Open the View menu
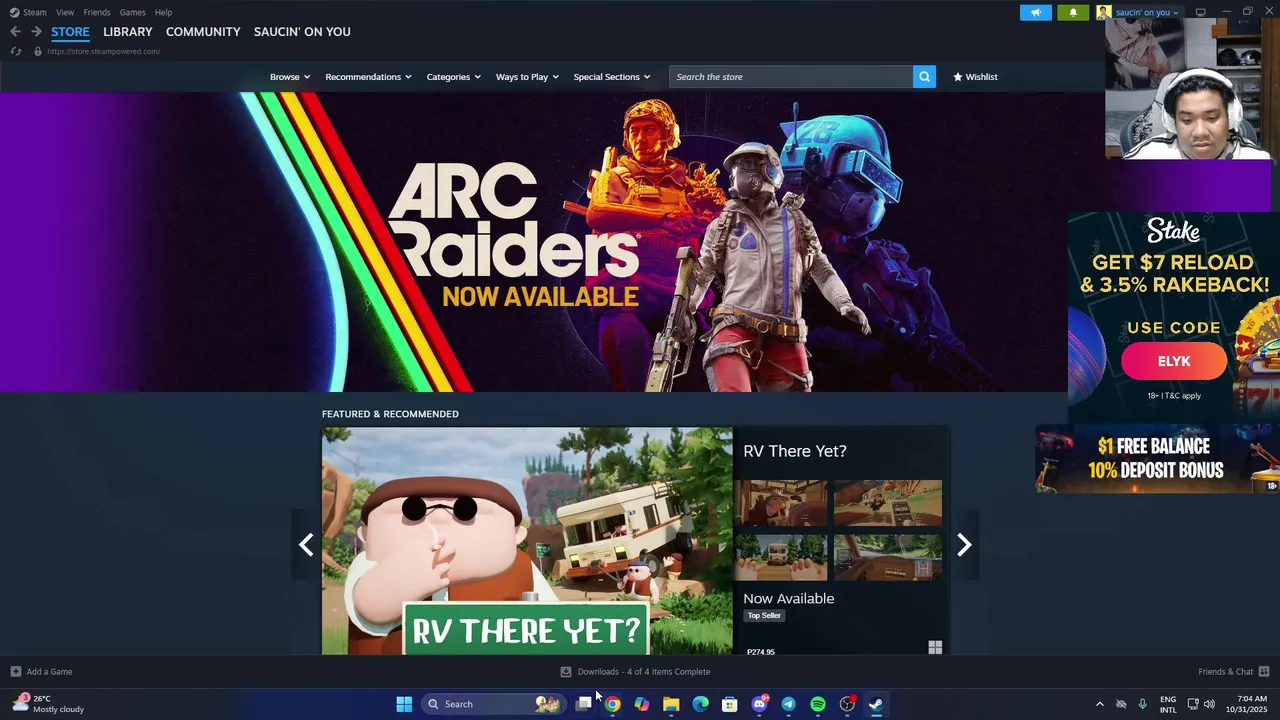The image size is (1280, 720). [x=65, y=12]
